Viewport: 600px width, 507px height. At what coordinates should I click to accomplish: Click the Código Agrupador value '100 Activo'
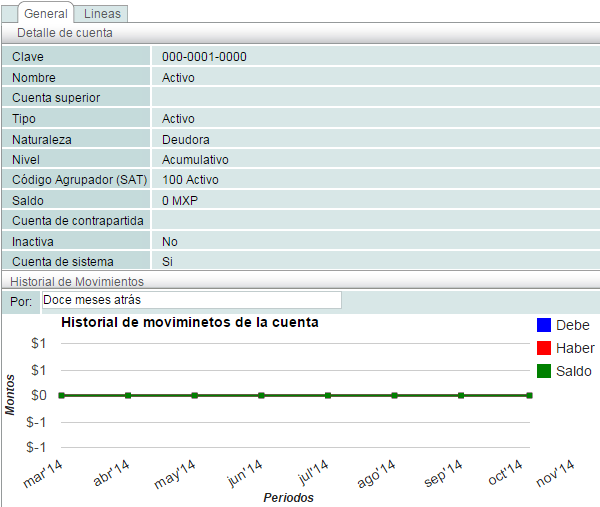coord(190,180)
